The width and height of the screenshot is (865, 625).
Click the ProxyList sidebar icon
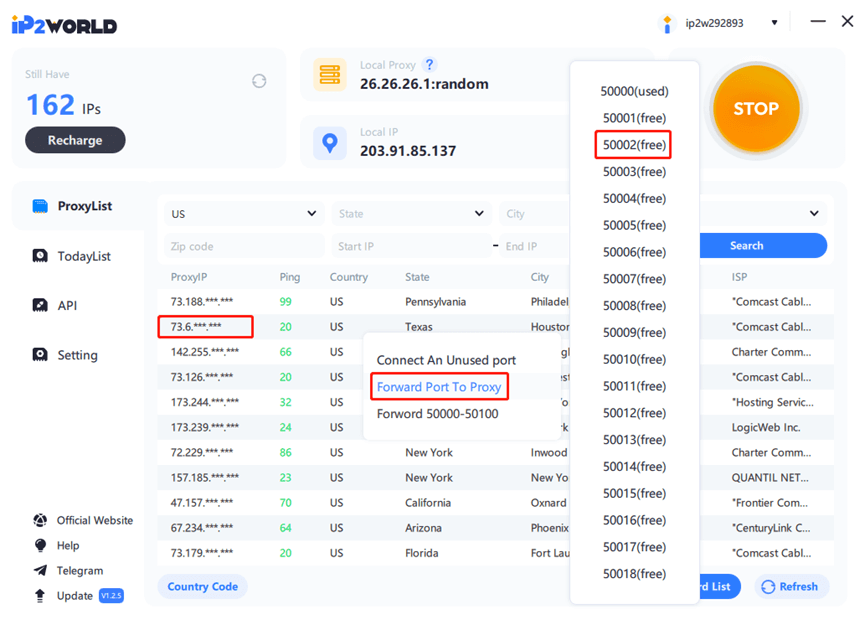click(40, 206)
